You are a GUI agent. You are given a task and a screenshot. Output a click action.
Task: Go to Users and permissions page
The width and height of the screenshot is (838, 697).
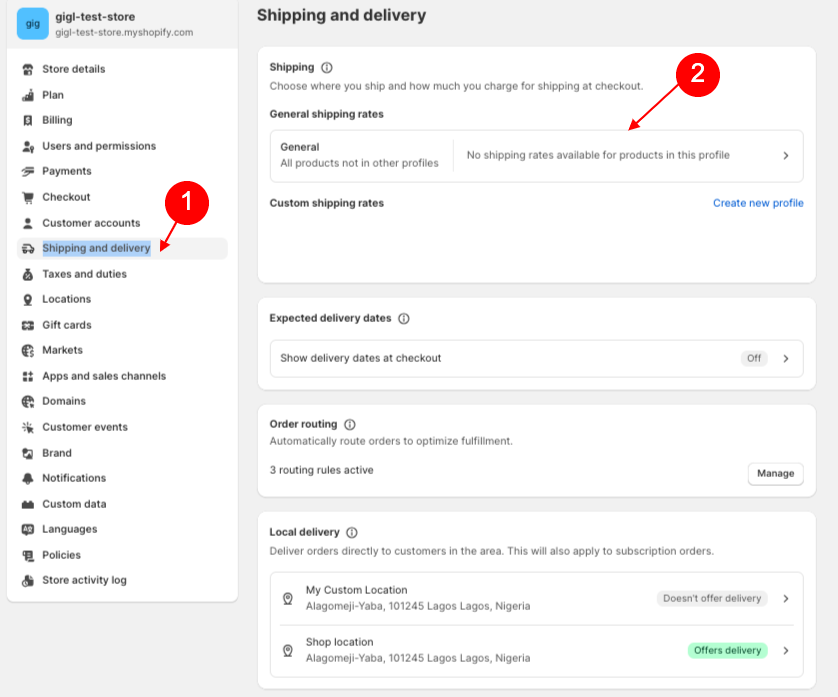(x=99, y=146)
